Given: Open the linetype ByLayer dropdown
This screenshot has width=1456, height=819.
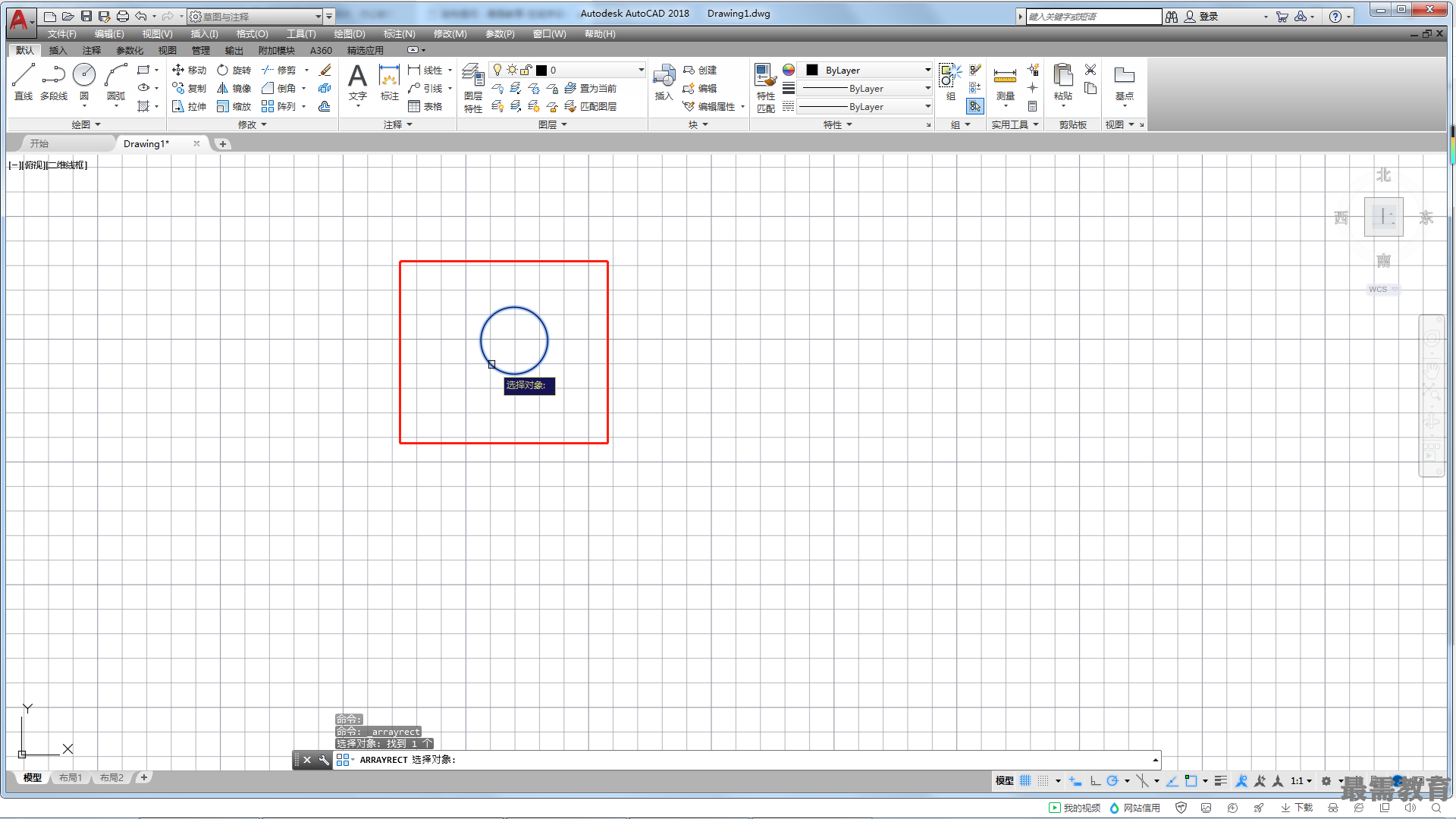Looking at the screenshot, I should tap(867, 107).
